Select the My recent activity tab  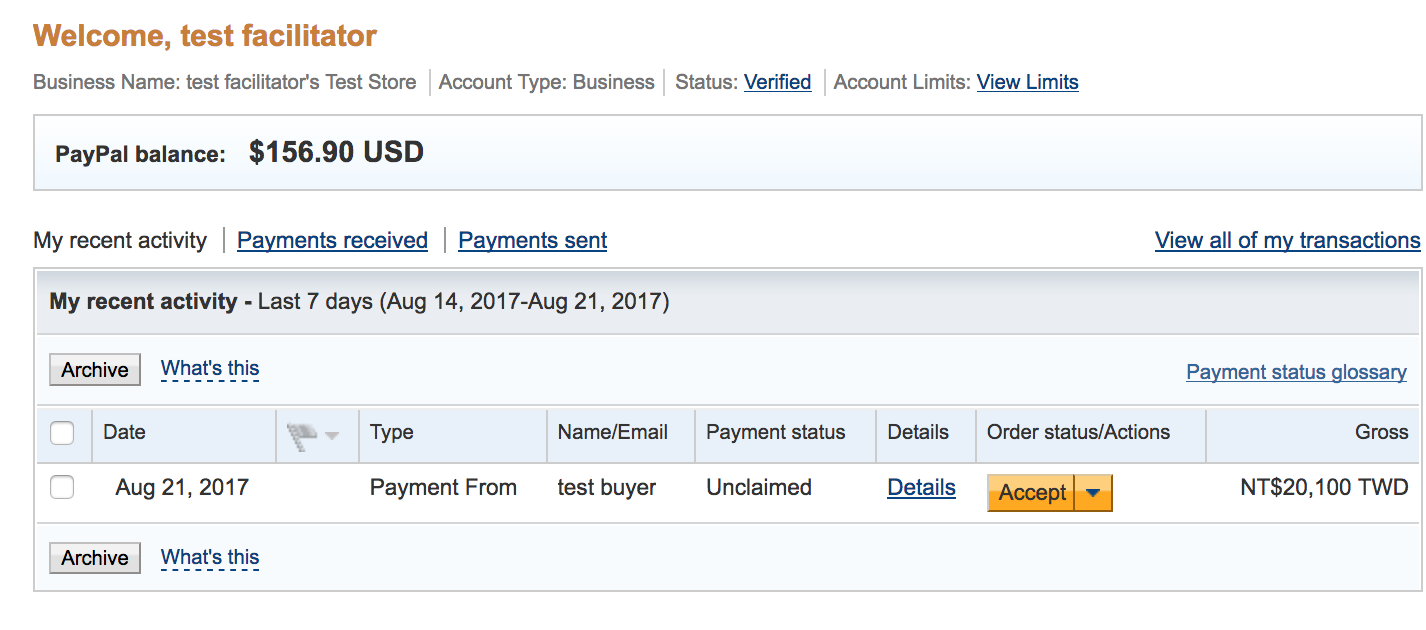120,241
